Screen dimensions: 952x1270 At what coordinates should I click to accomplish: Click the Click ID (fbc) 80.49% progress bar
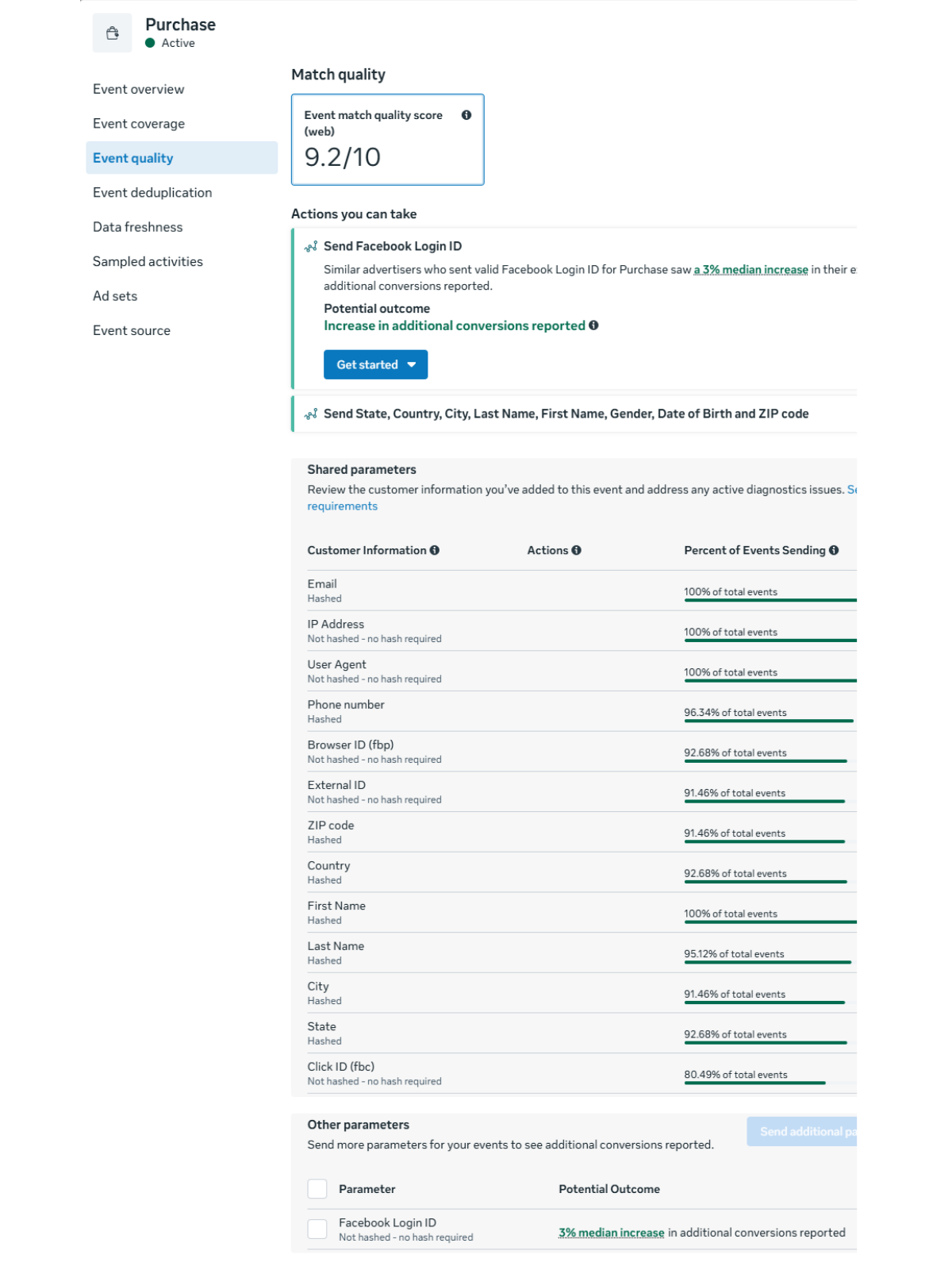pos(754,1083)
